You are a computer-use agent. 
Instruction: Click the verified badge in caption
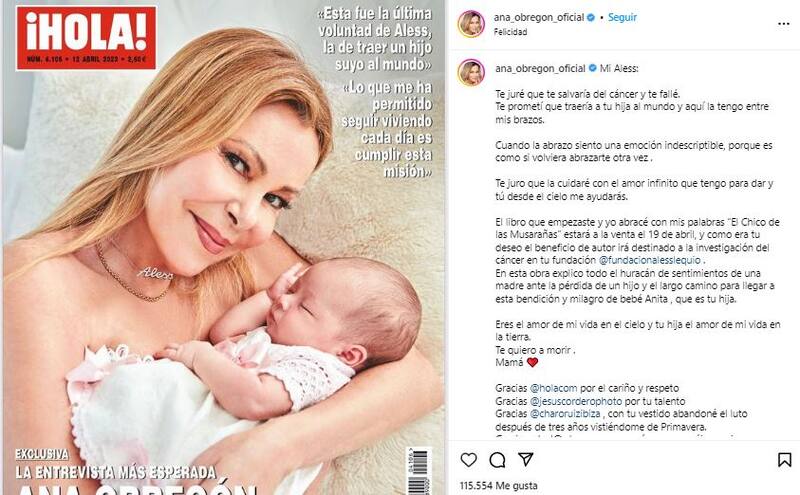(x=592, y=68)
